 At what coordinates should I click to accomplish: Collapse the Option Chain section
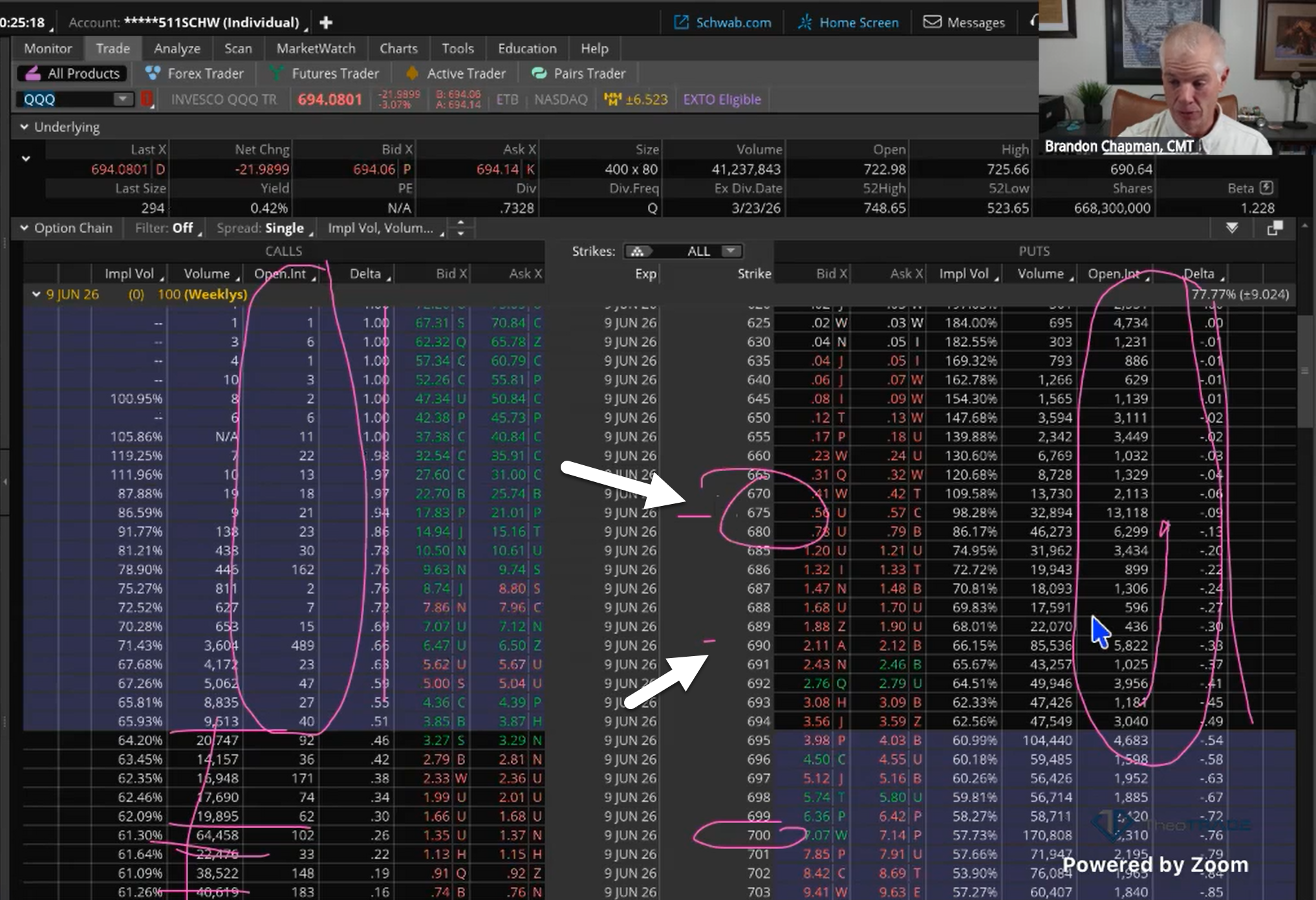(24, 228)
